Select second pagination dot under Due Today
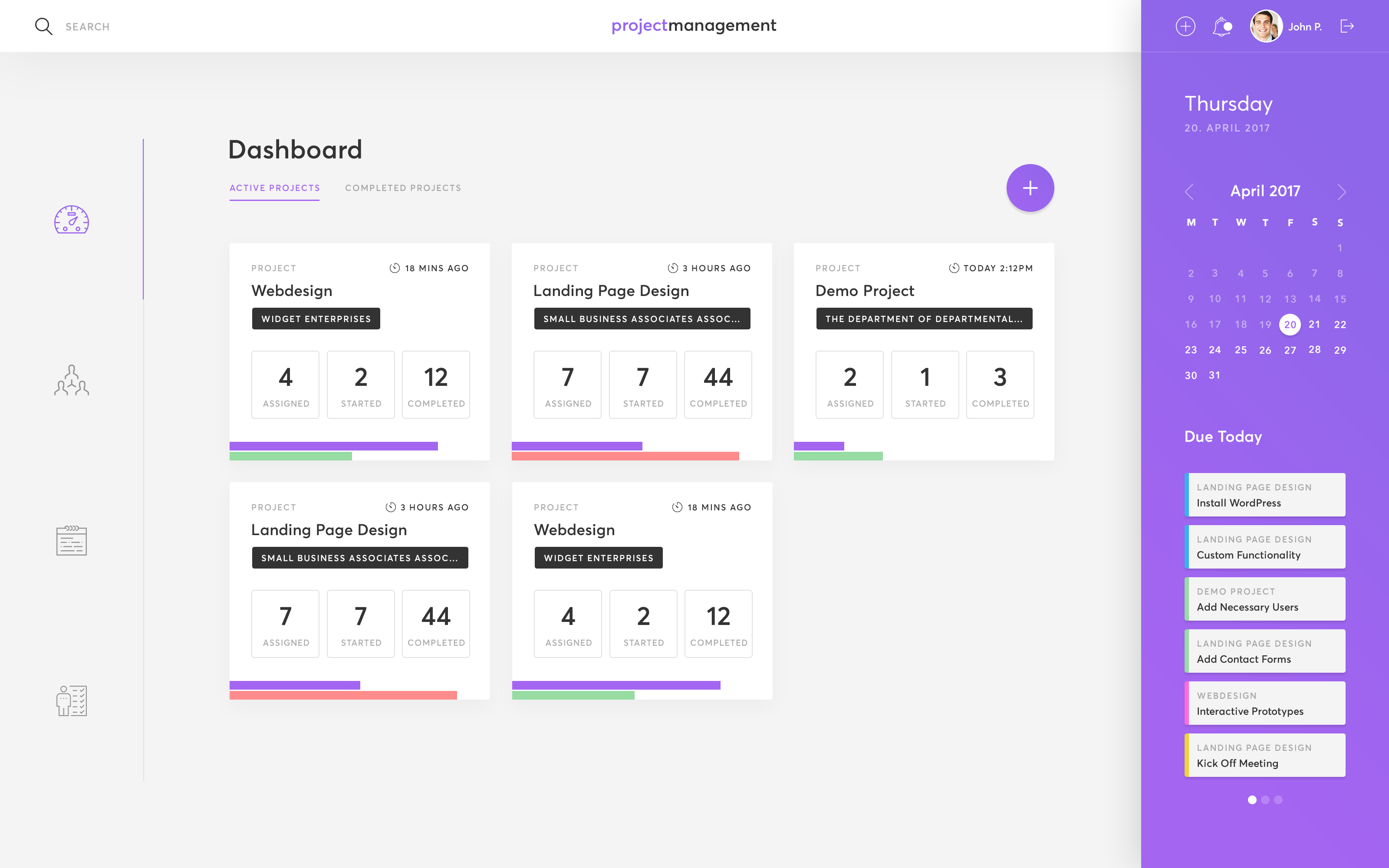The height and width of the screenshot is (868, 1389). 1265,800
